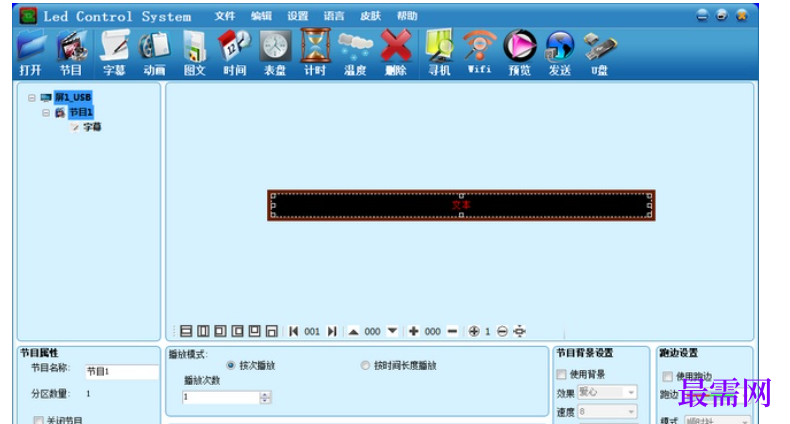Zoom in with the circled plus icon
790x424 pixels.
[x=474, y=331]
